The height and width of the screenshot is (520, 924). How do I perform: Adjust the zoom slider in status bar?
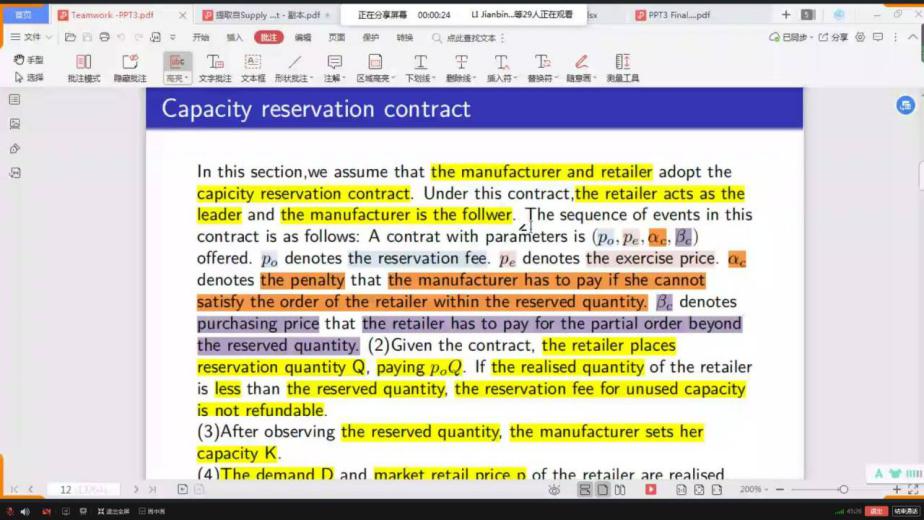843,489
